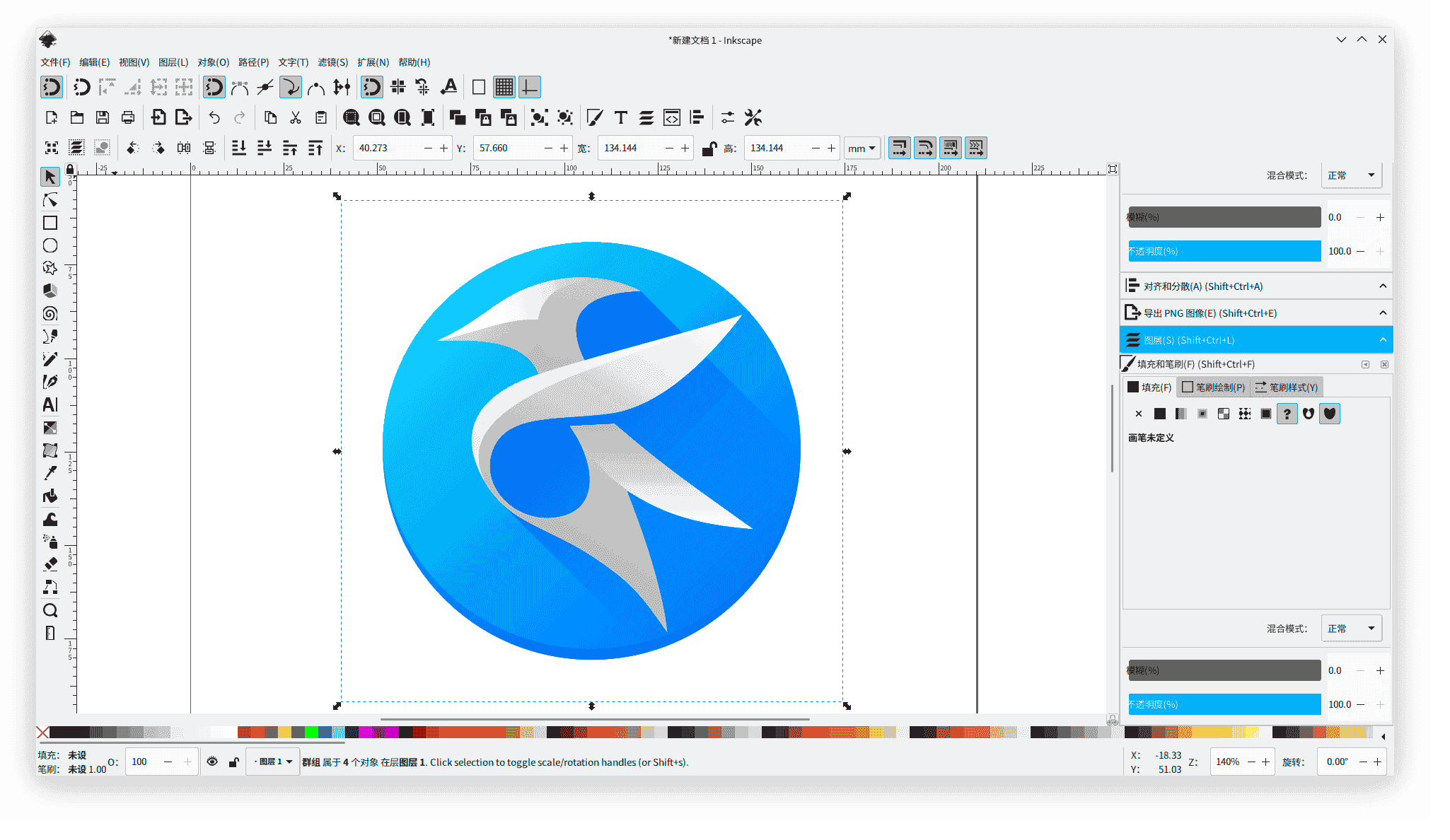Open Fill and Stroke toolbar icon
This screenshot has width=1450, height=840.
point(595,117)
